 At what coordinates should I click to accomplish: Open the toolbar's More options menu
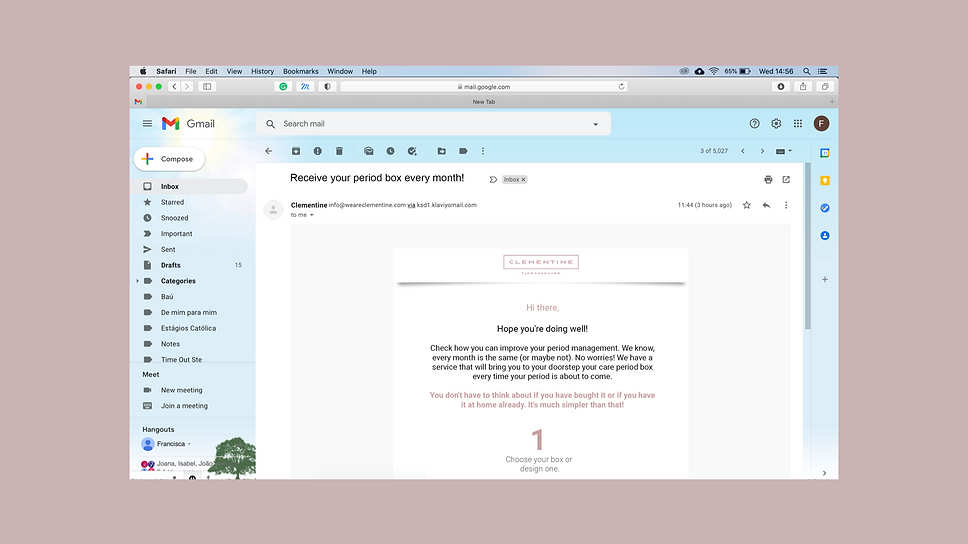tap(483, 151)
